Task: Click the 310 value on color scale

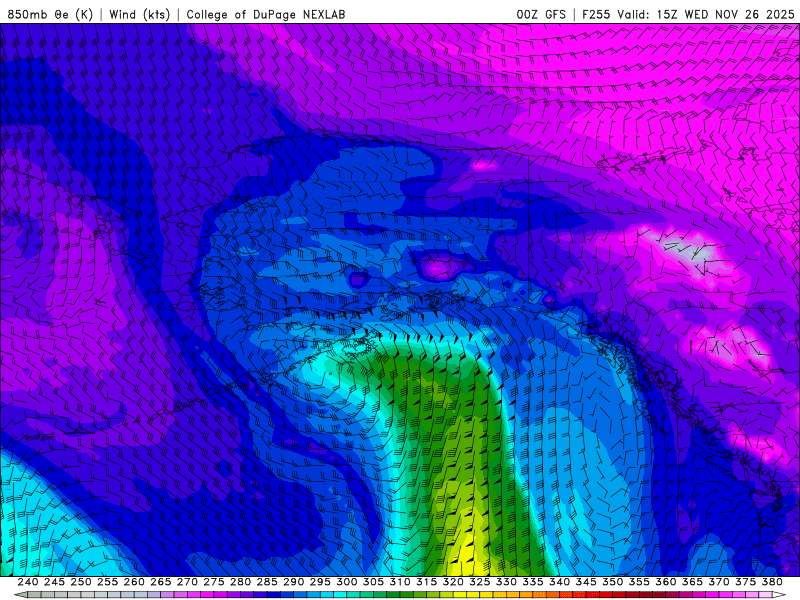Action: pyautogui.click(x=399, y=582)
